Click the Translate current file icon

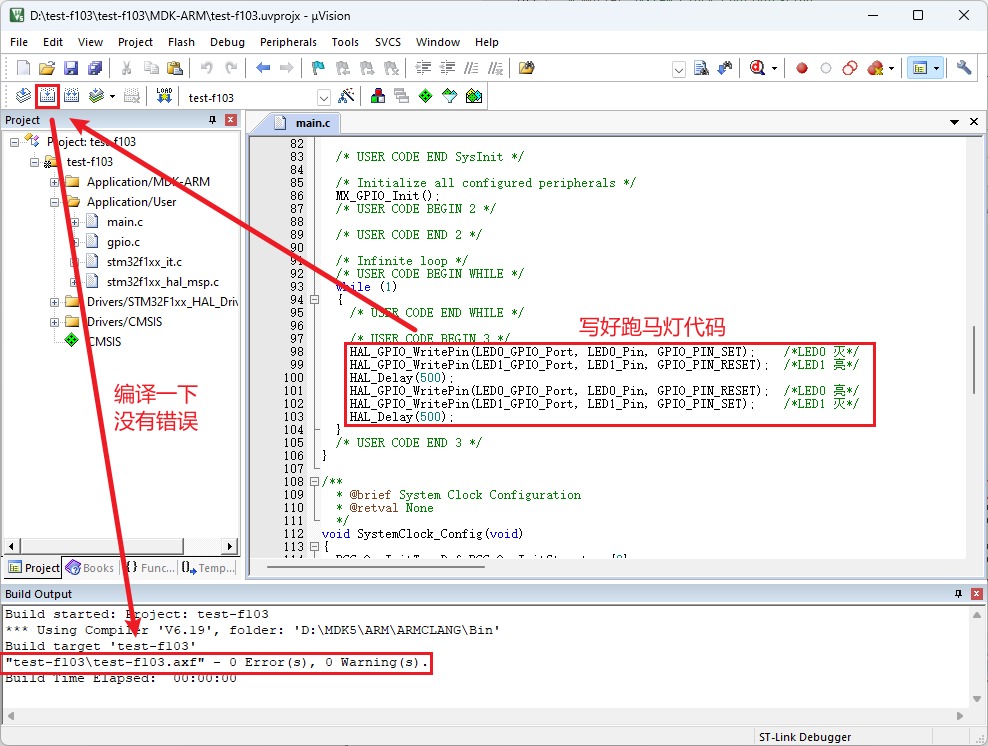23,96
